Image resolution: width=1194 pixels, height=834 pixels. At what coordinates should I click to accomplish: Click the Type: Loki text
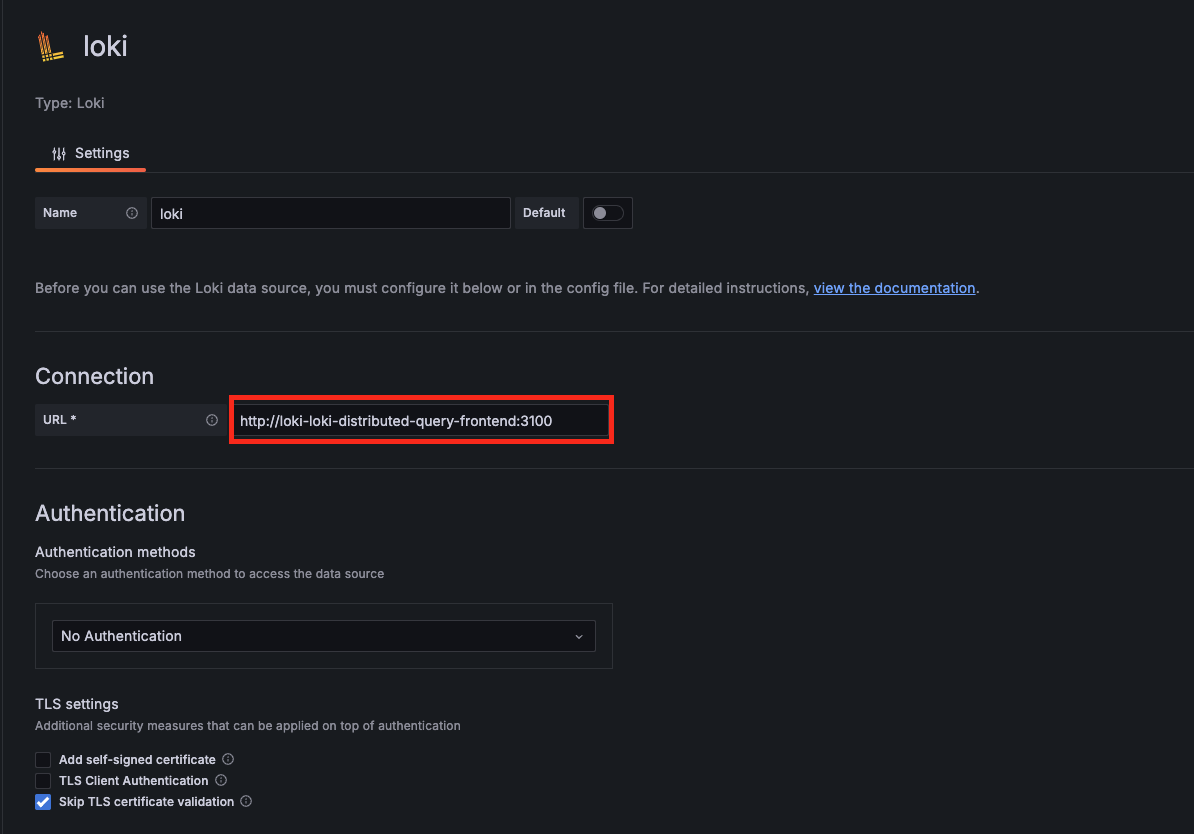click(69, 103)
